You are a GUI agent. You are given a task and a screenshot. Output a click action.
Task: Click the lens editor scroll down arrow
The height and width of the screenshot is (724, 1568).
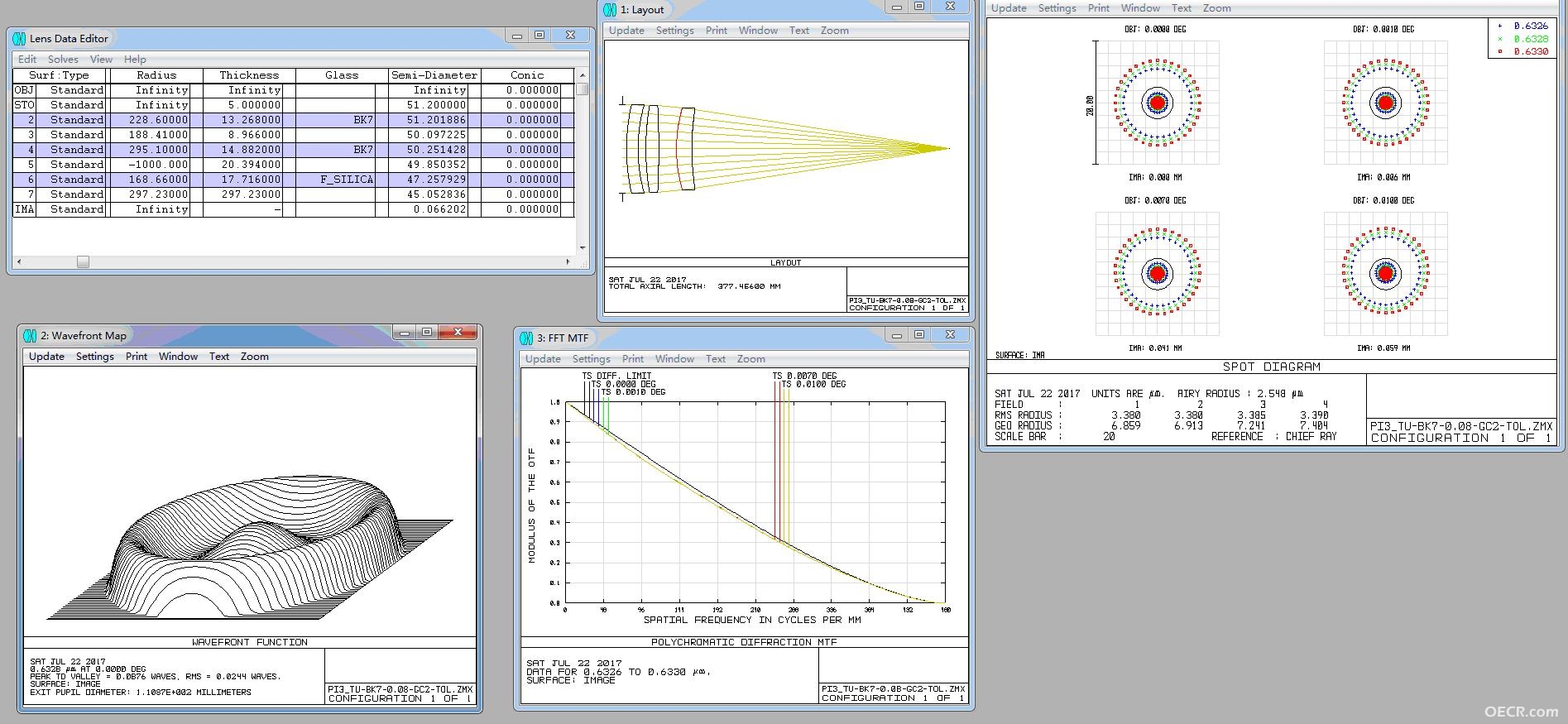pyautogui.click(x=583, y=247)
